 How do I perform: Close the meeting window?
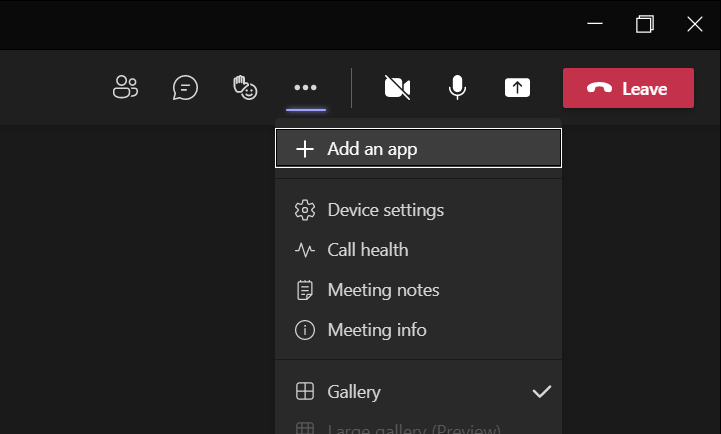695,24
